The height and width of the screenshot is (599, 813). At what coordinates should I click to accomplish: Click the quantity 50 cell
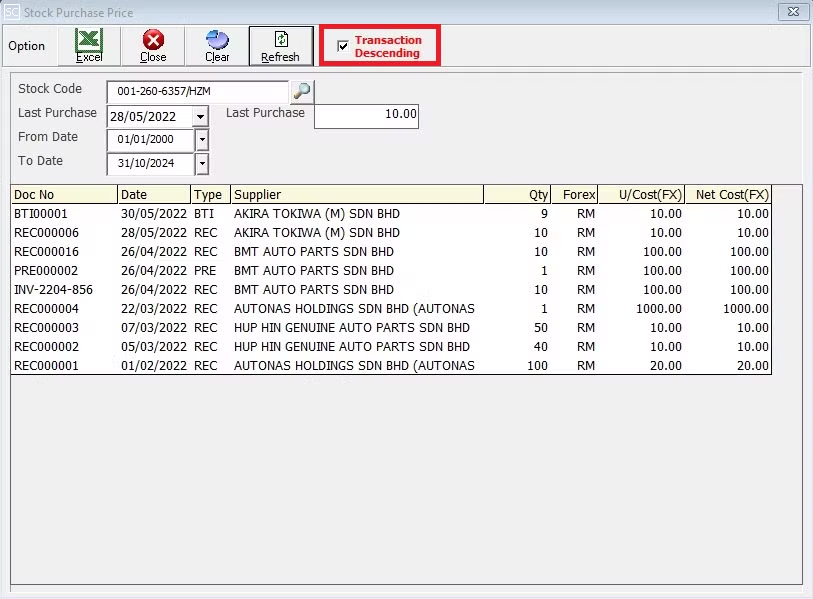point(541,328)
